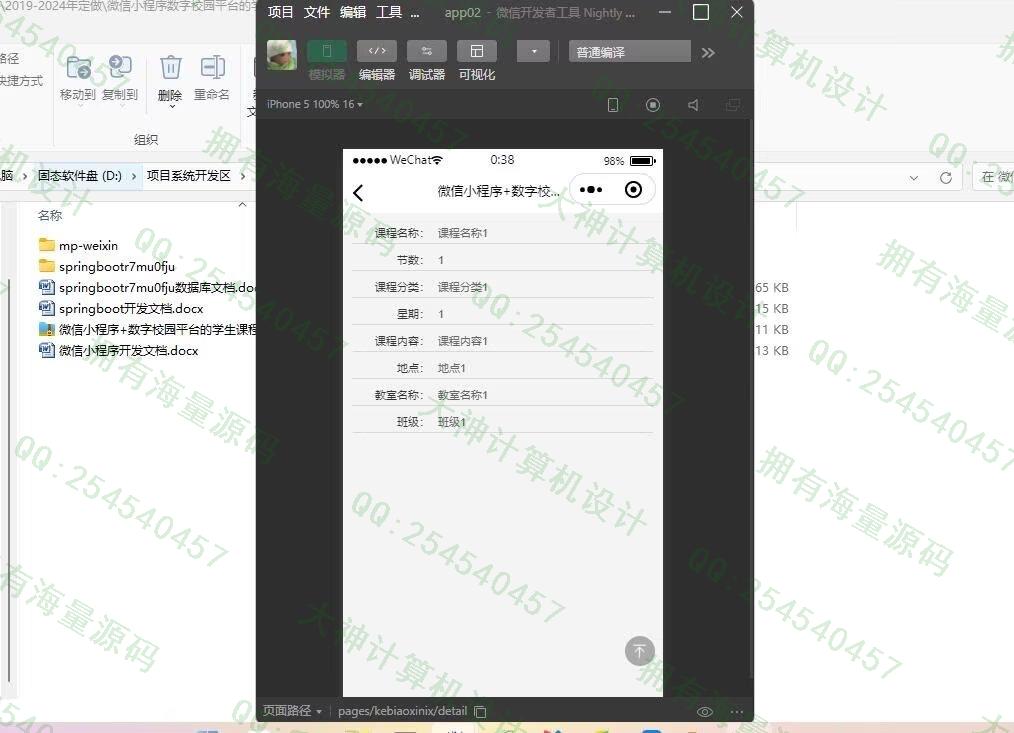Tap the back arrow in mini program
1014x733 pixels.
[x=358, y=193]
